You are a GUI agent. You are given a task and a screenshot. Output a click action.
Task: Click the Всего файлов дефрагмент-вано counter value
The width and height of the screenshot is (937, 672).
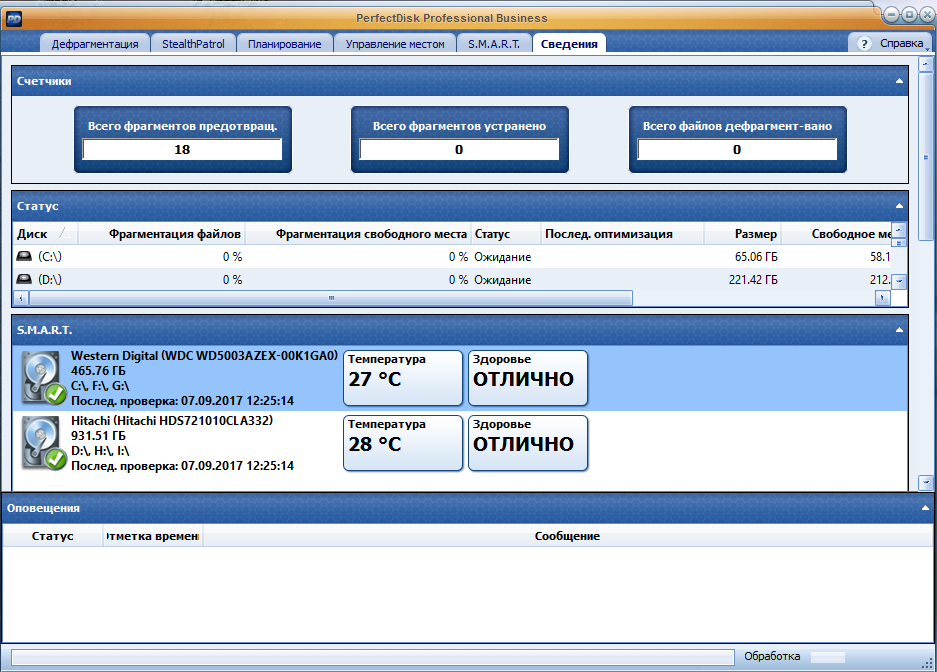coord(737,149)
